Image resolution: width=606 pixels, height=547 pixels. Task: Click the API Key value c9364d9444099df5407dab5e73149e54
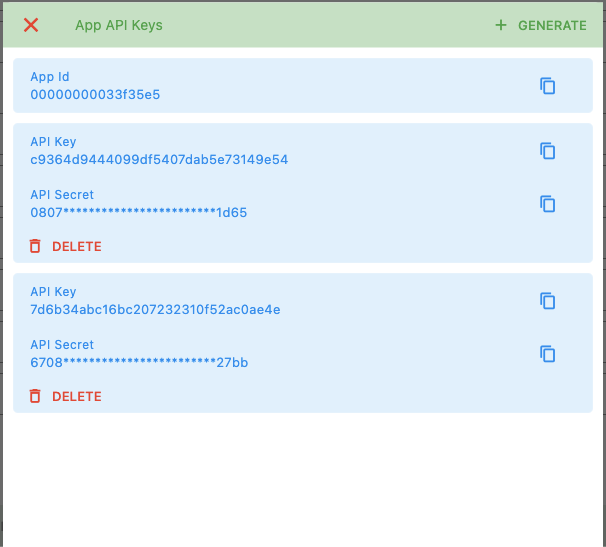[159, 160]
